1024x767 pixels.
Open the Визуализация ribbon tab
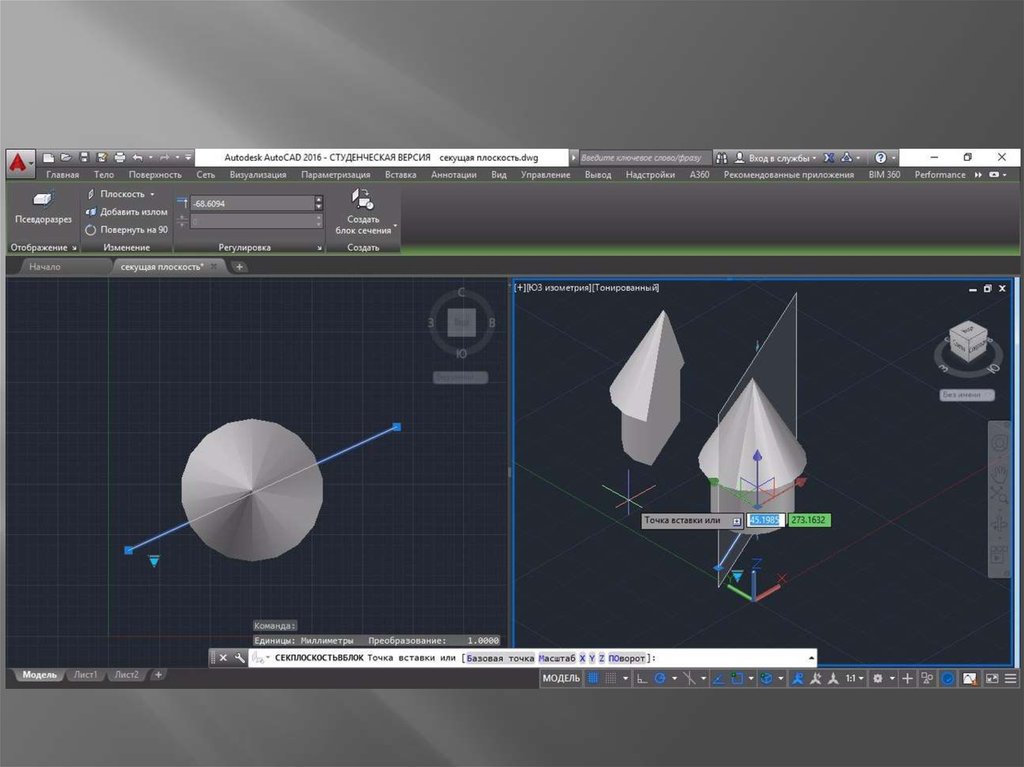click(257, 174)
